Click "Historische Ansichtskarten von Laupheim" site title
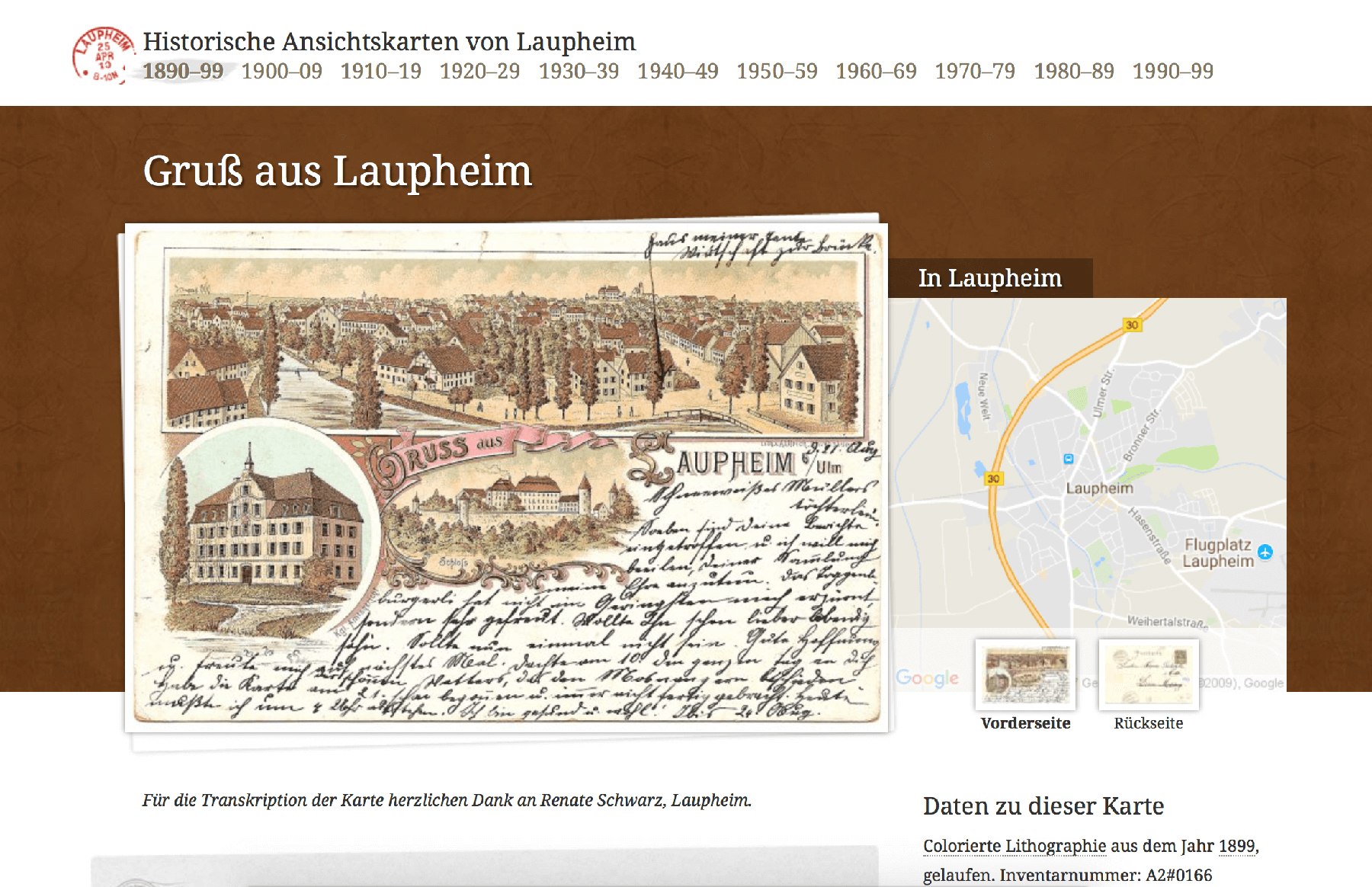 389,43
